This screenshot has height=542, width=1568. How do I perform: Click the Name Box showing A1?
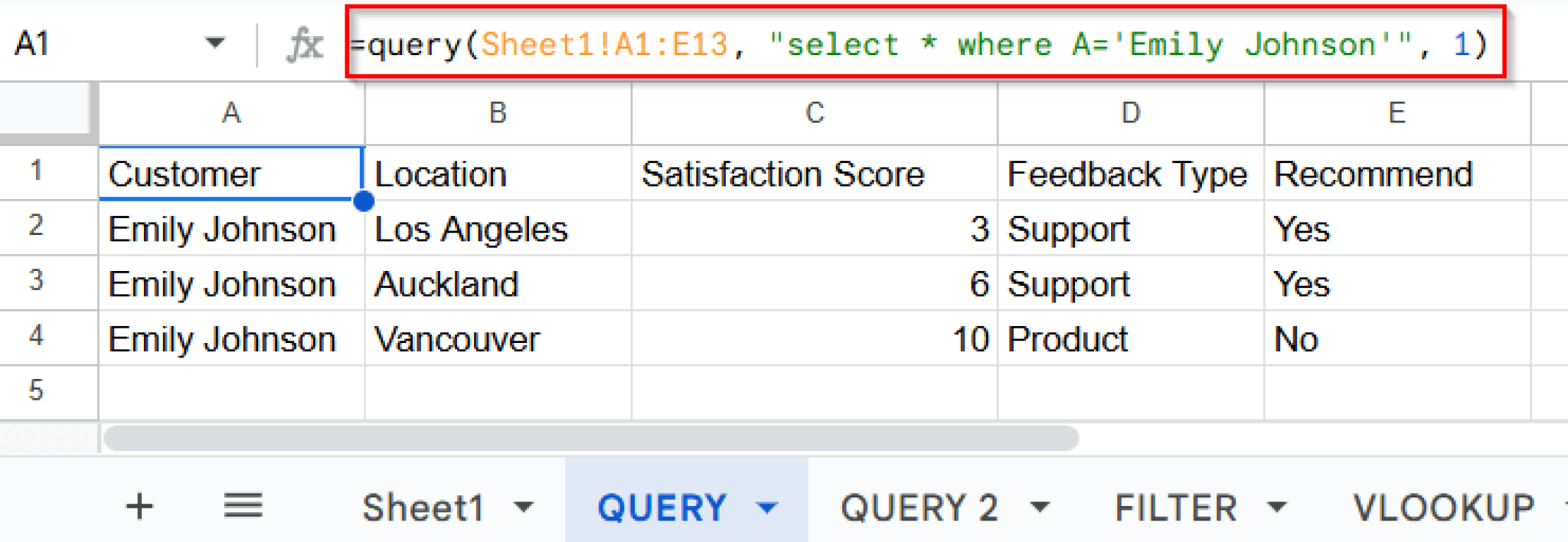click(92, 44)
